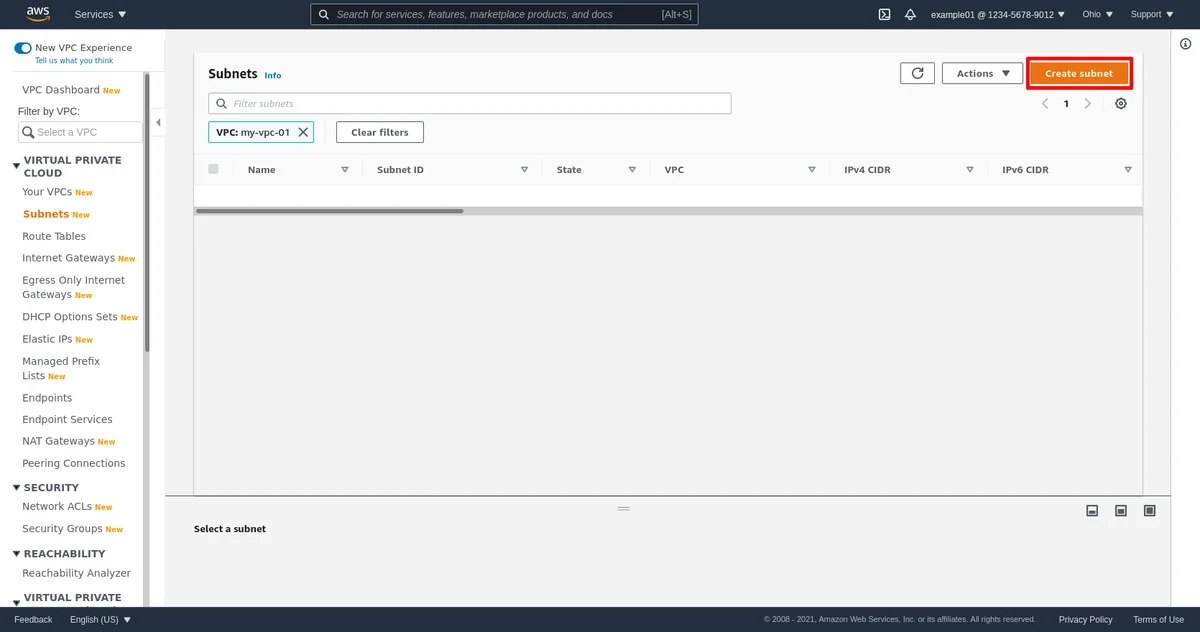1200x632 pixels.
Task: Maximize the bottom details panel
Action: [1150, 511]
